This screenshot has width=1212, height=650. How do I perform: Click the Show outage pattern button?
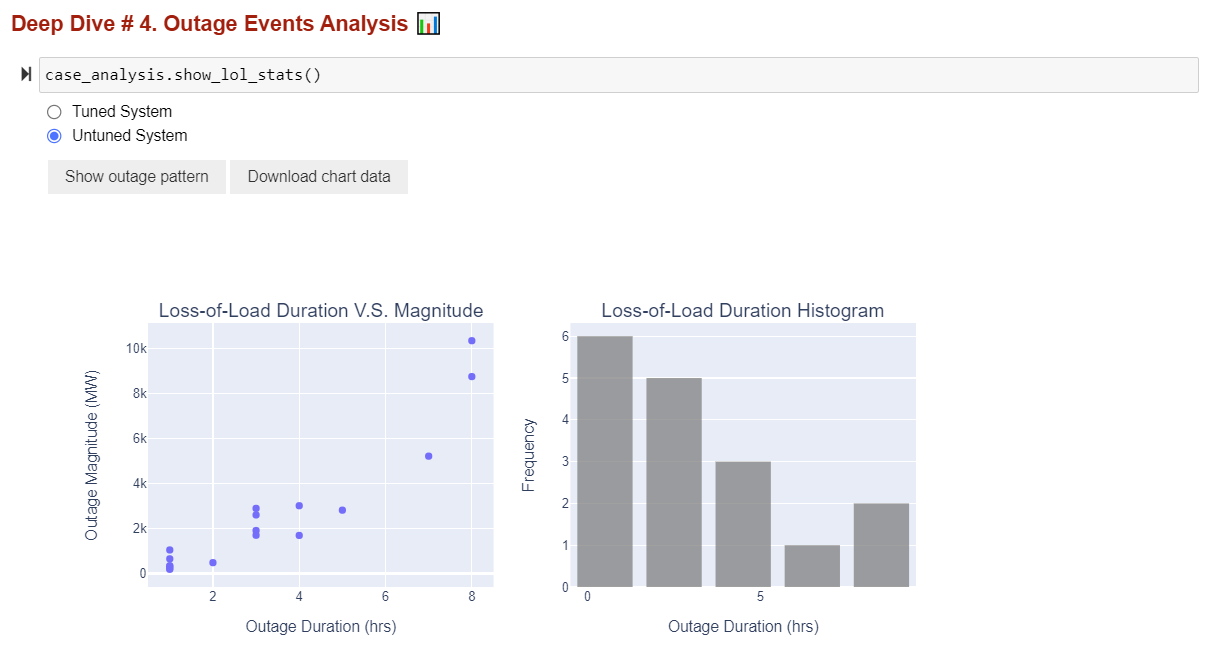click(x=137, y=177)
